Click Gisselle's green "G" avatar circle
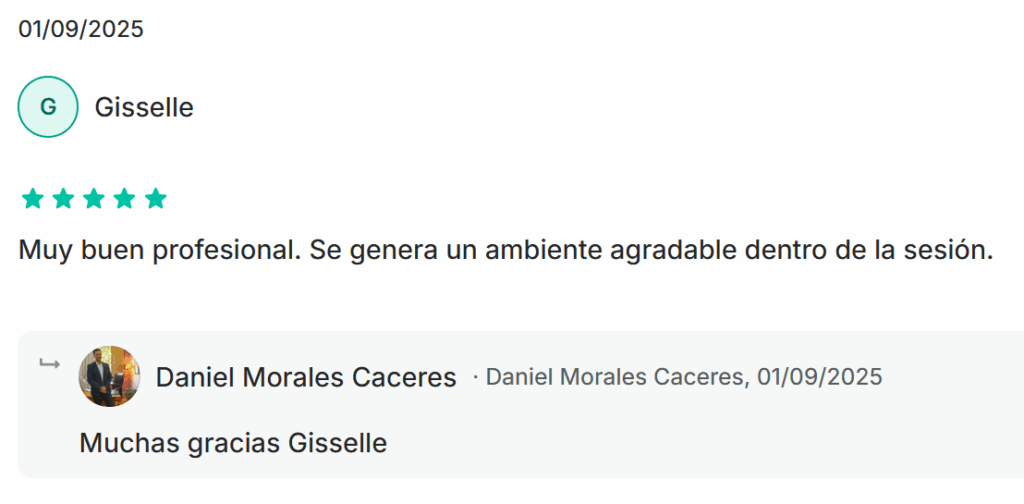 click(48, 107)
